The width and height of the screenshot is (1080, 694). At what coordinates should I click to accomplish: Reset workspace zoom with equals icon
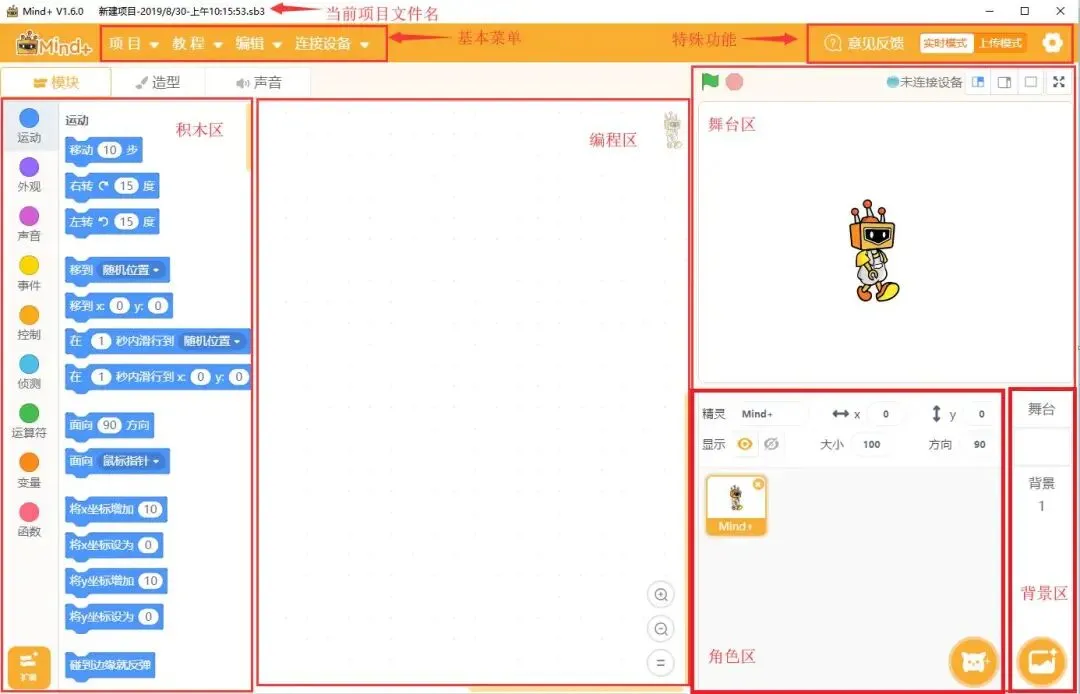pos(661,663)
